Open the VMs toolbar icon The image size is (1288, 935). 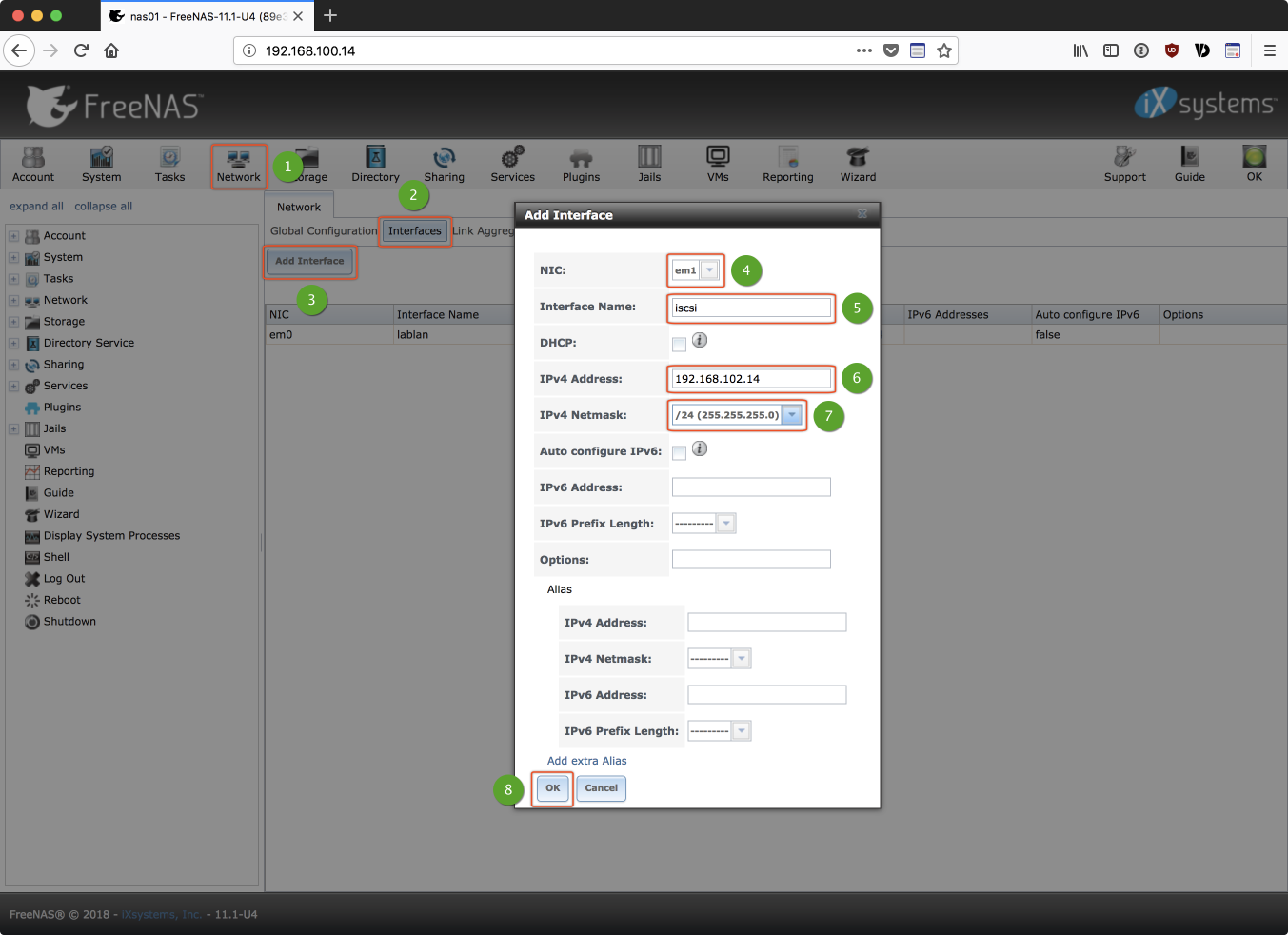(718, 163)
